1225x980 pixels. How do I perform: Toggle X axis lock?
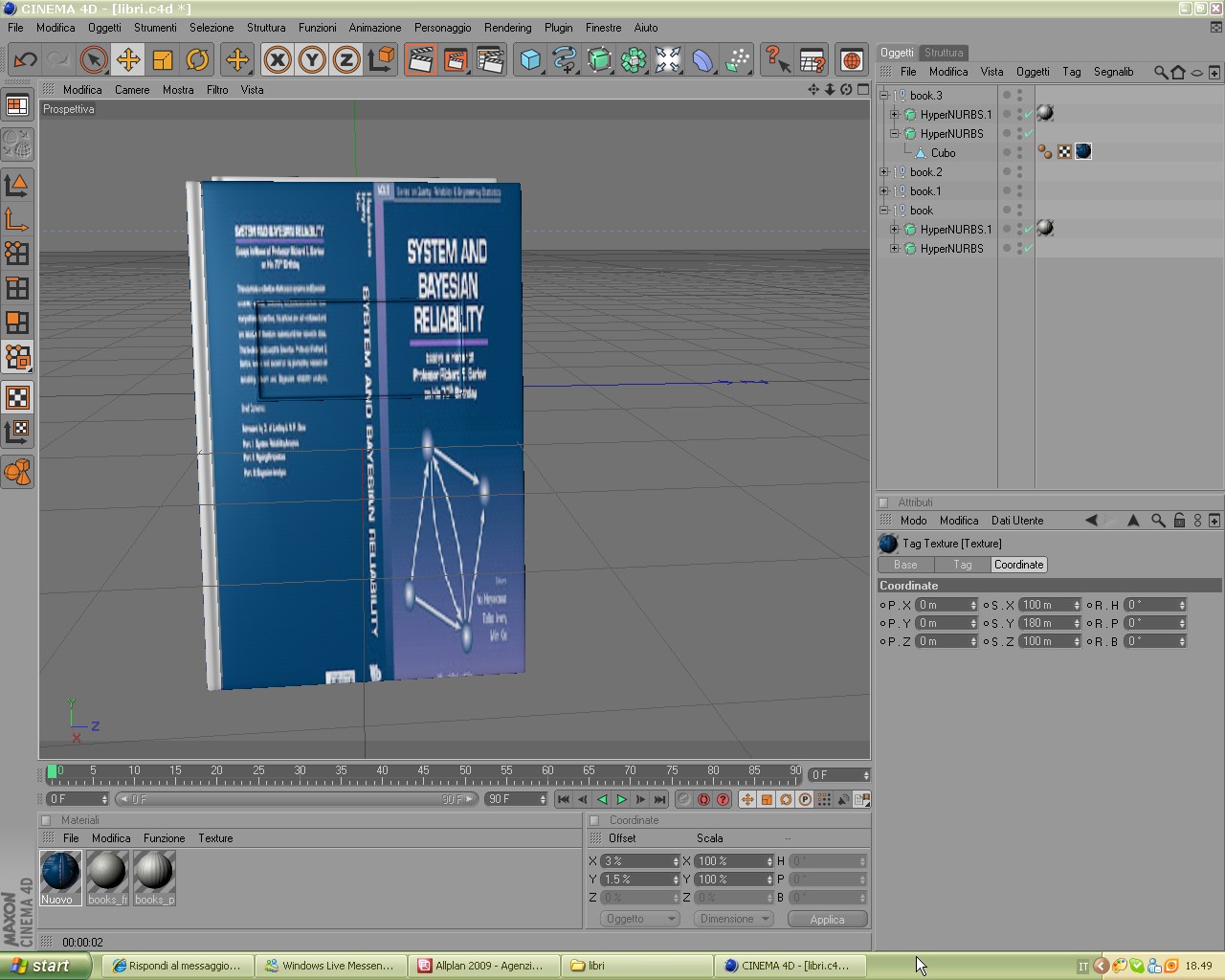(x=278, y=60)
